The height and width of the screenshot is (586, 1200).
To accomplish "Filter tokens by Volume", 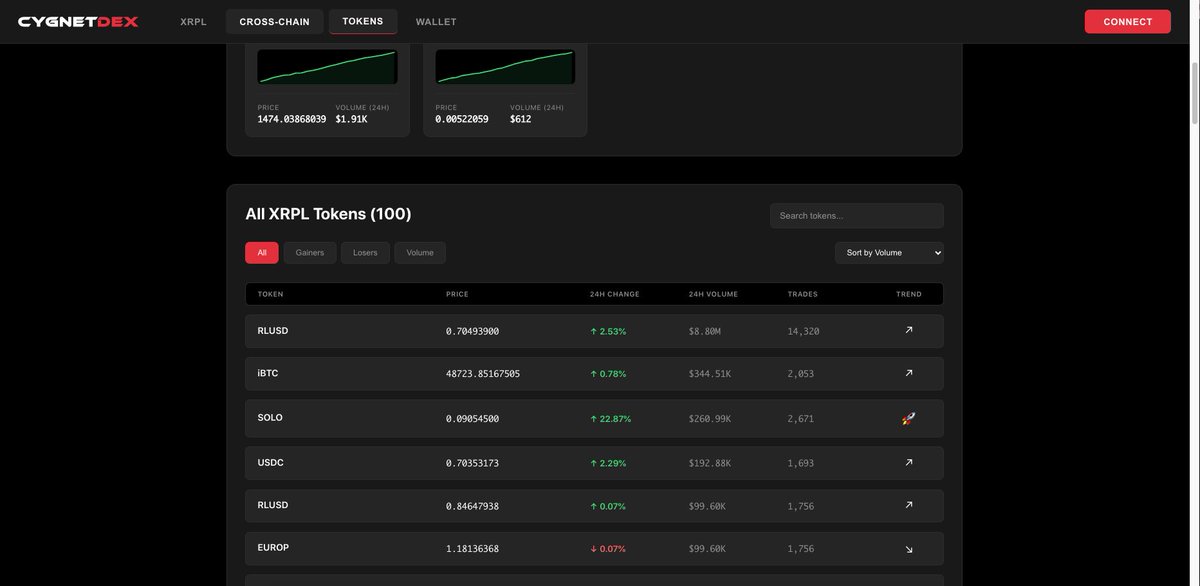I will coord(420,253).
